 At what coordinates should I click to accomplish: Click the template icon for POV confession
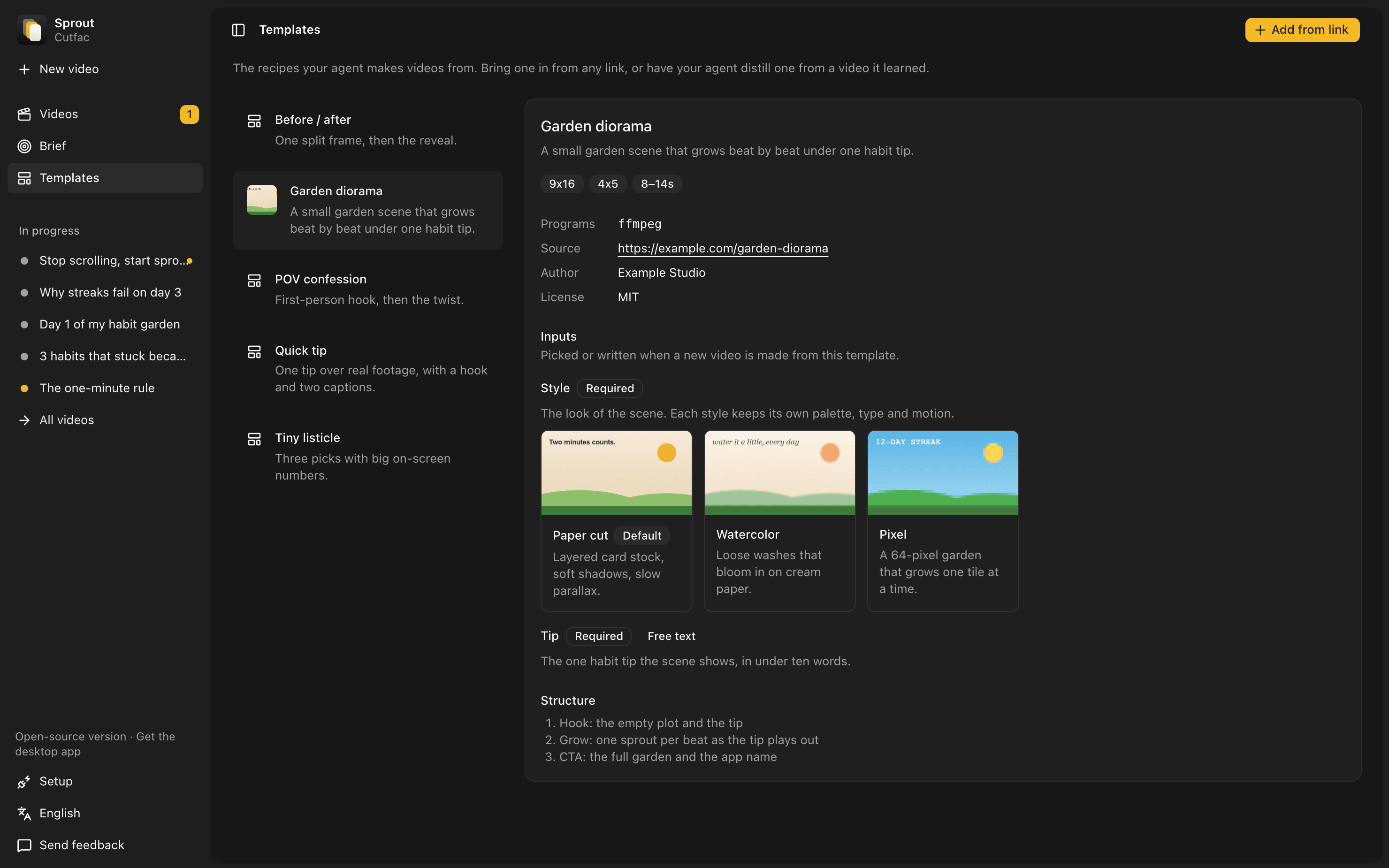(x=254, y=281)
